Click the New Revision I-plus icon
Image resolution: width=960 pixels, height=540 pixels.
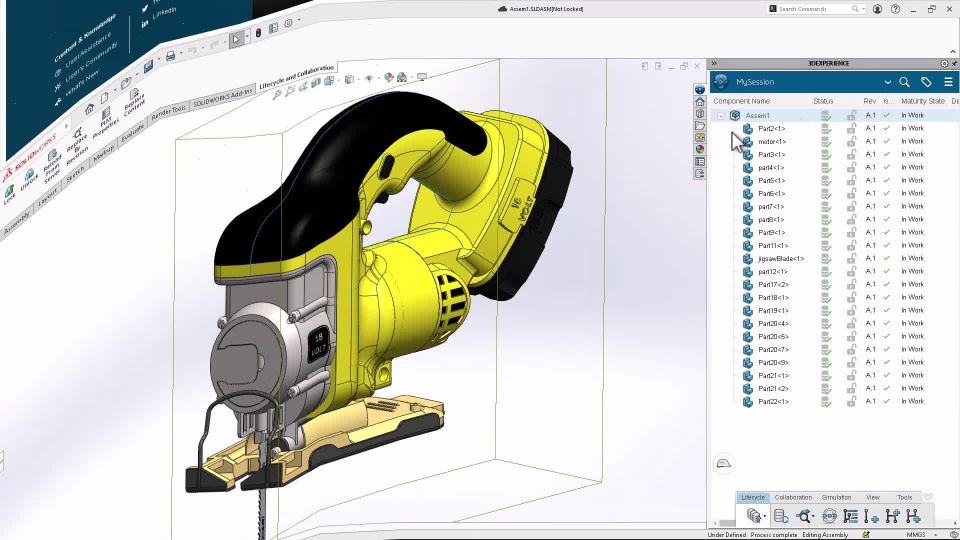click(x=871, y=516)
